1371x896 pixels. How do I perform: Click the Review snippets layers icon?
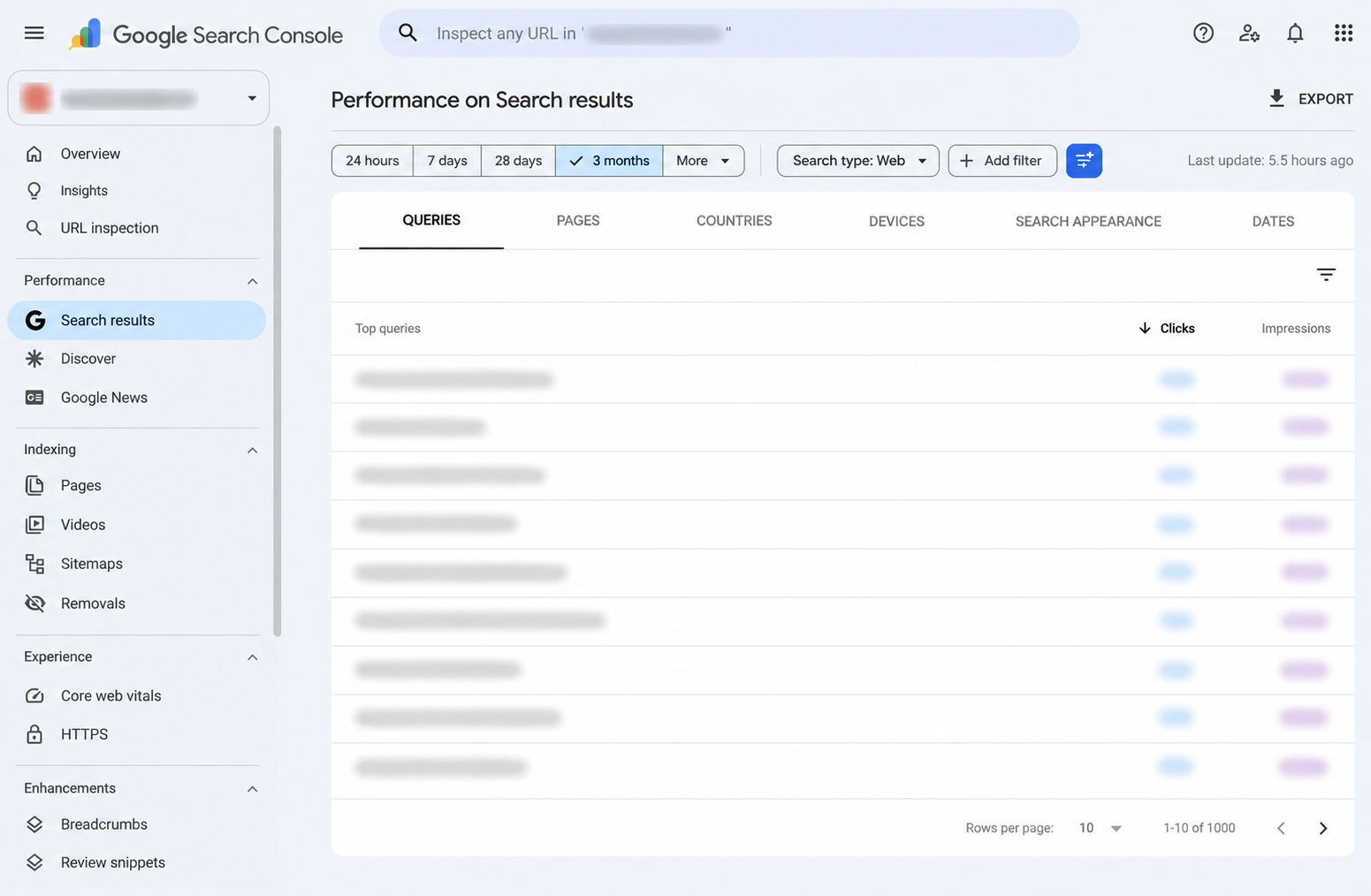point(34,862)
